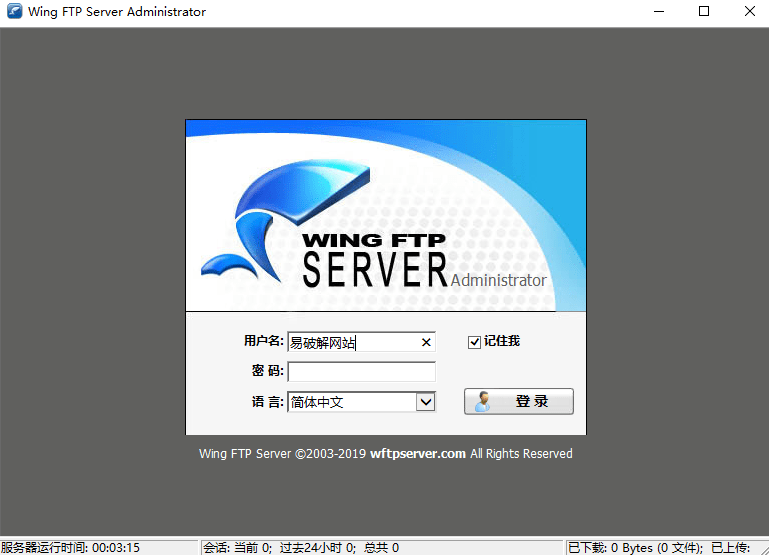Close the Wing FTP Server Administrator window
This screenshot has width=769, height=555.
[749, 12]
